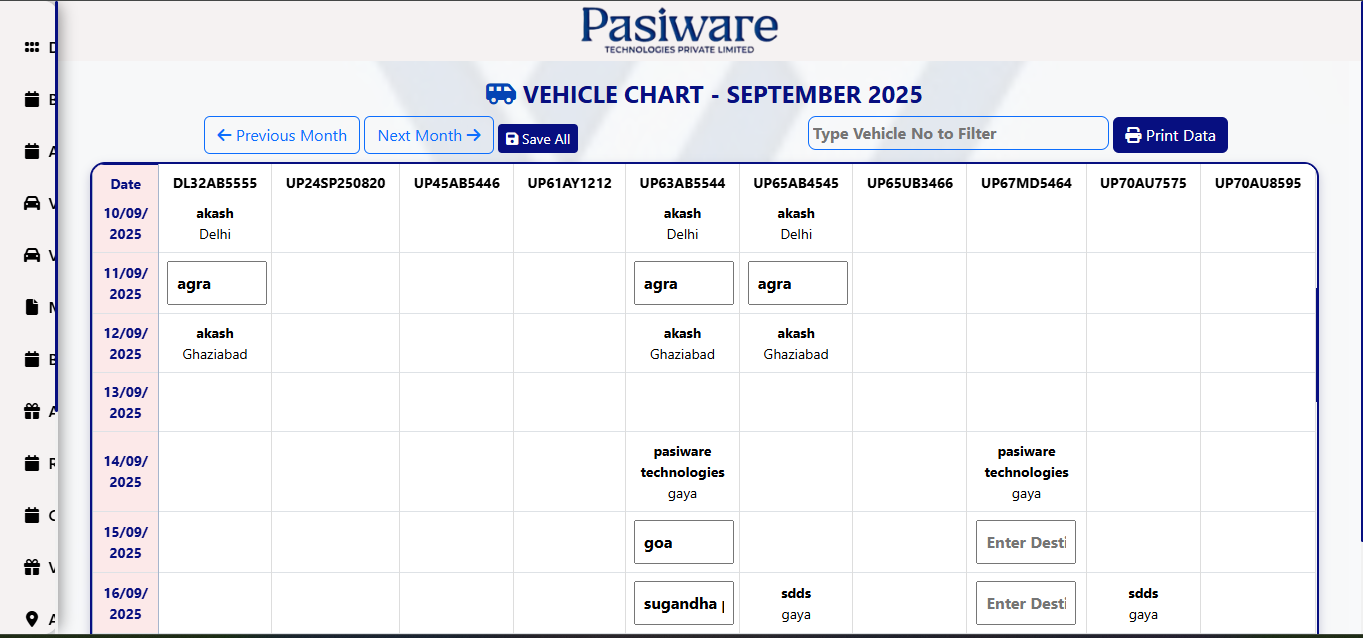This screenshot has height=638, width=1363.
Task: Click the empty destination box under UP67MD5464
Action: pyautogui.click(x=1026, y=541)
